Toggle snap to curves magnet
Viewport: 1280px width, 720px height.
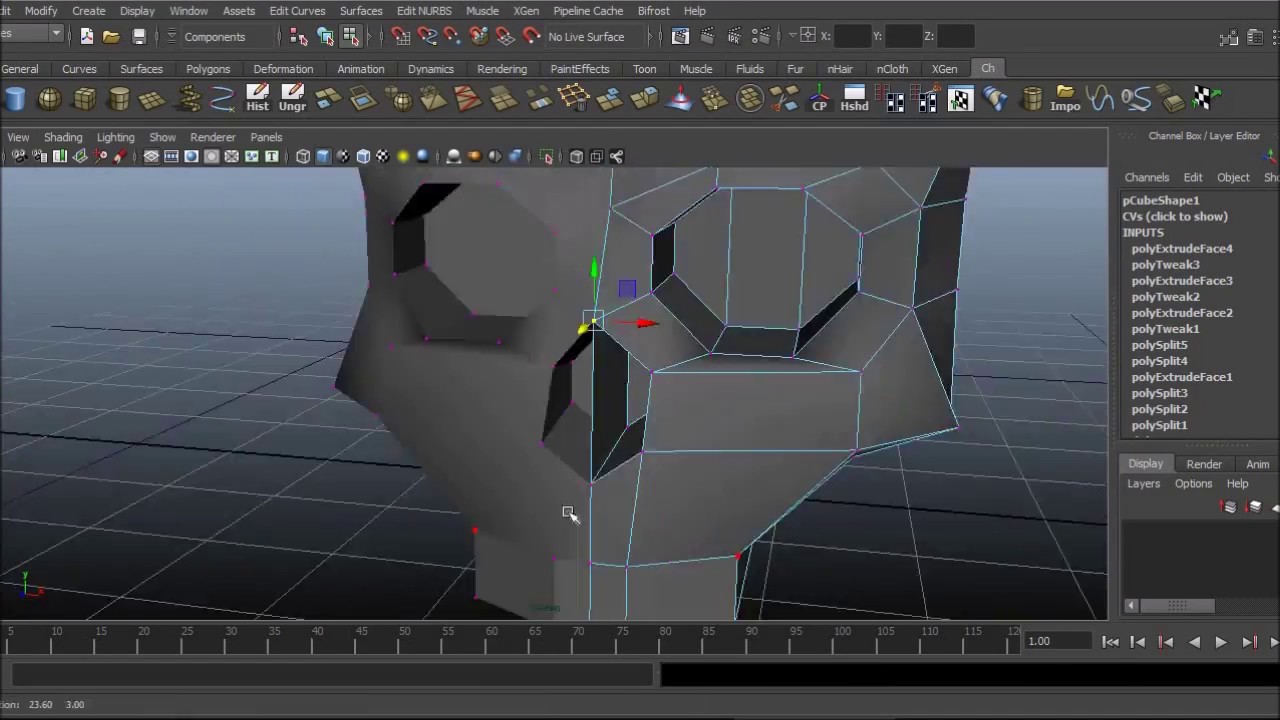[427, 37]
